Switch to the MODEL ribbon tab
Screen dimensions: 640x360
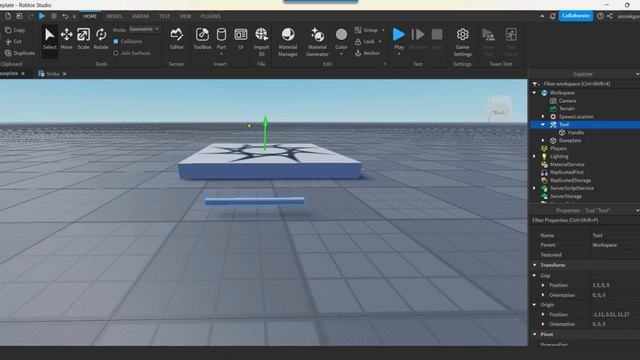(114, 16)
